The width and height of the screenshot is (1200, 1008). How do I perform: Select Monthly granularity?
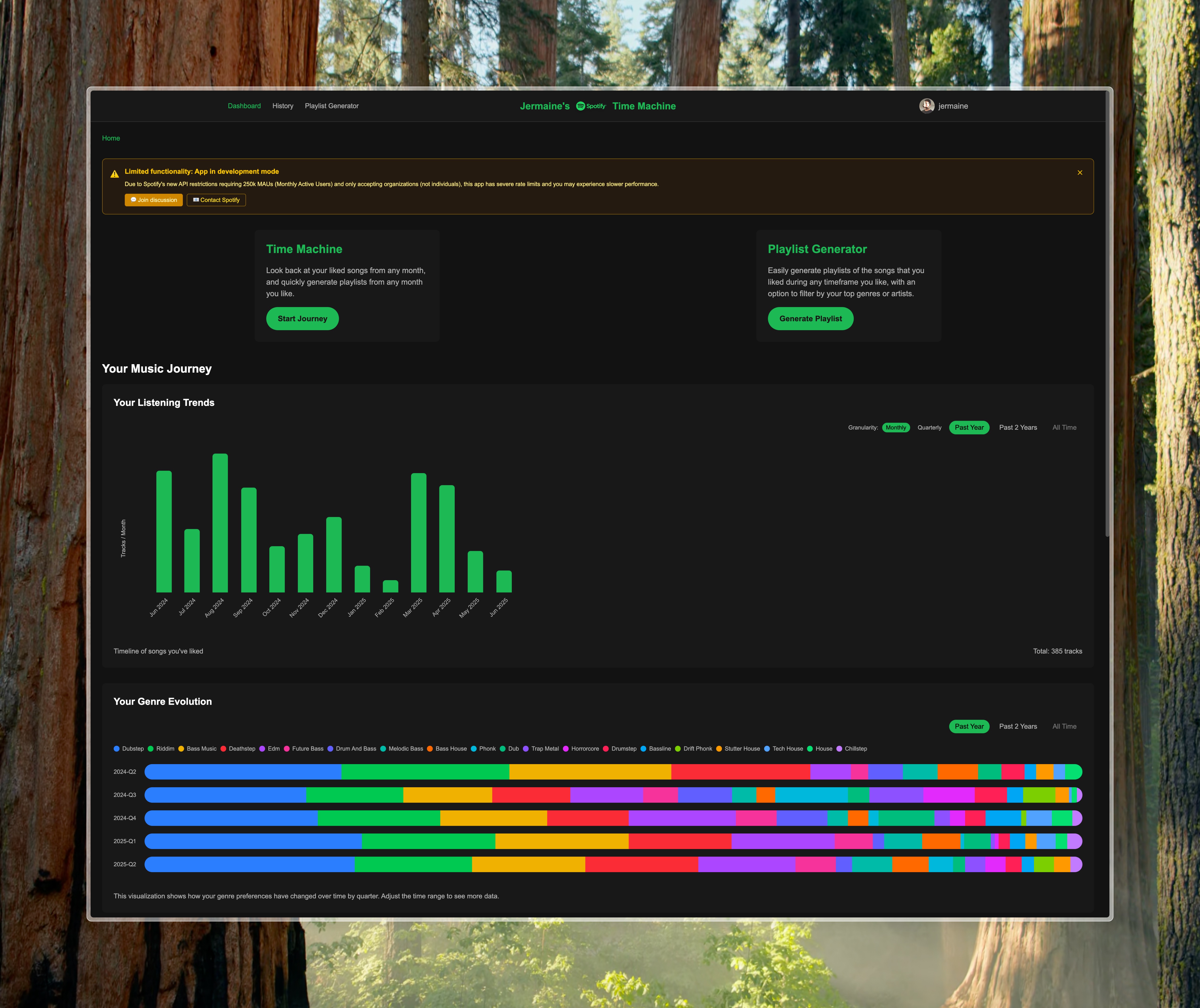coord(896,427)
